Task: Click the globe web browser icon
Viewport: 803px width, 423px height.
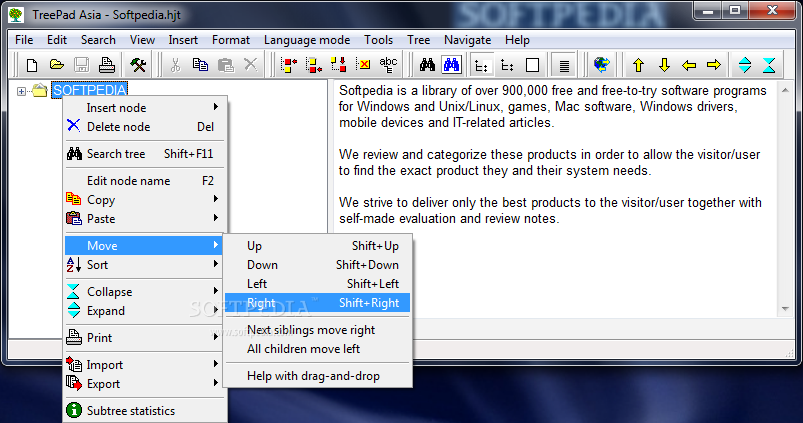Action: coord(602,65)
